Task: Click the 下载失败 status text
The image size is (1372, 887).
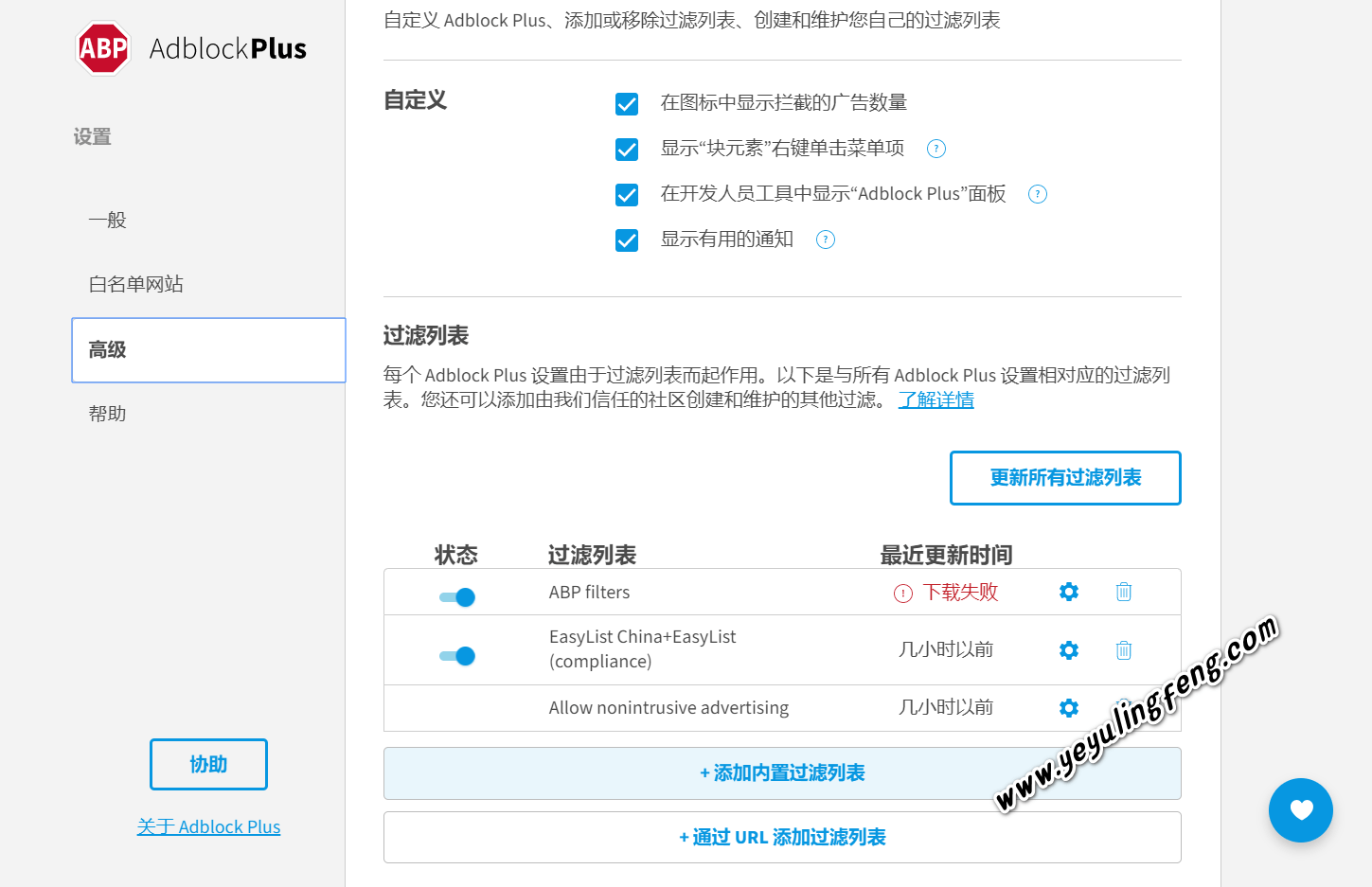Action: [961, 593]
